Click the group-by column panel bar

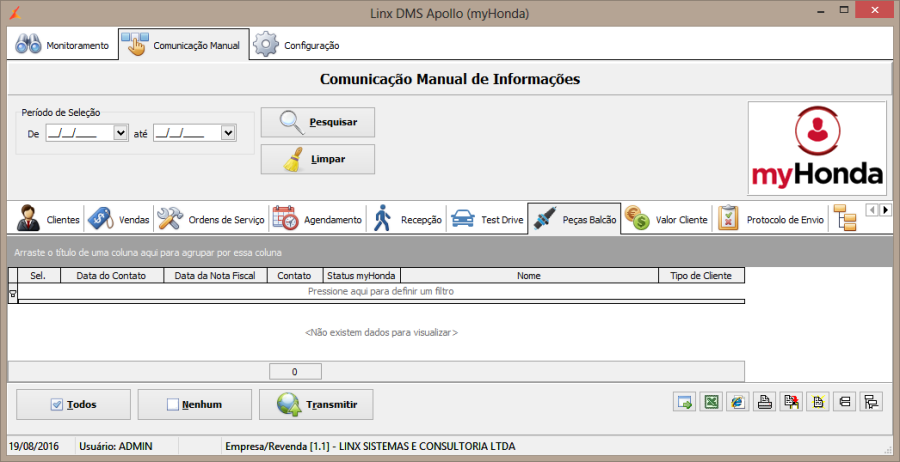[450, 252]
